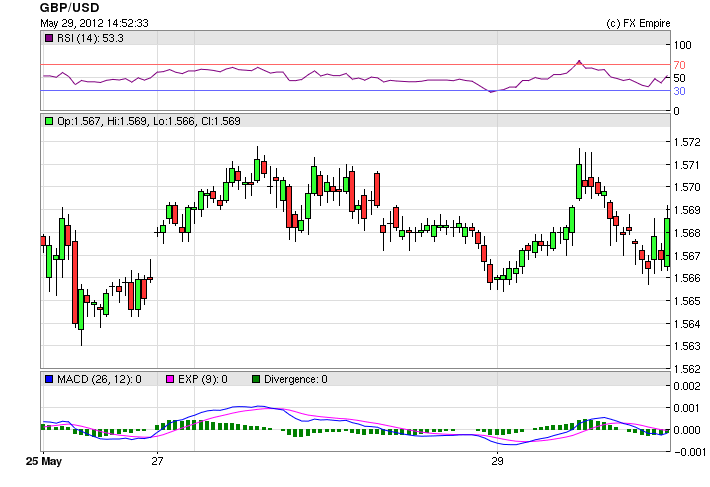The height and width of the screenshot is (487, 710).
Task: Click the blue MACD legend swatch
Action: pyautogui.click(x=49, y=379)
